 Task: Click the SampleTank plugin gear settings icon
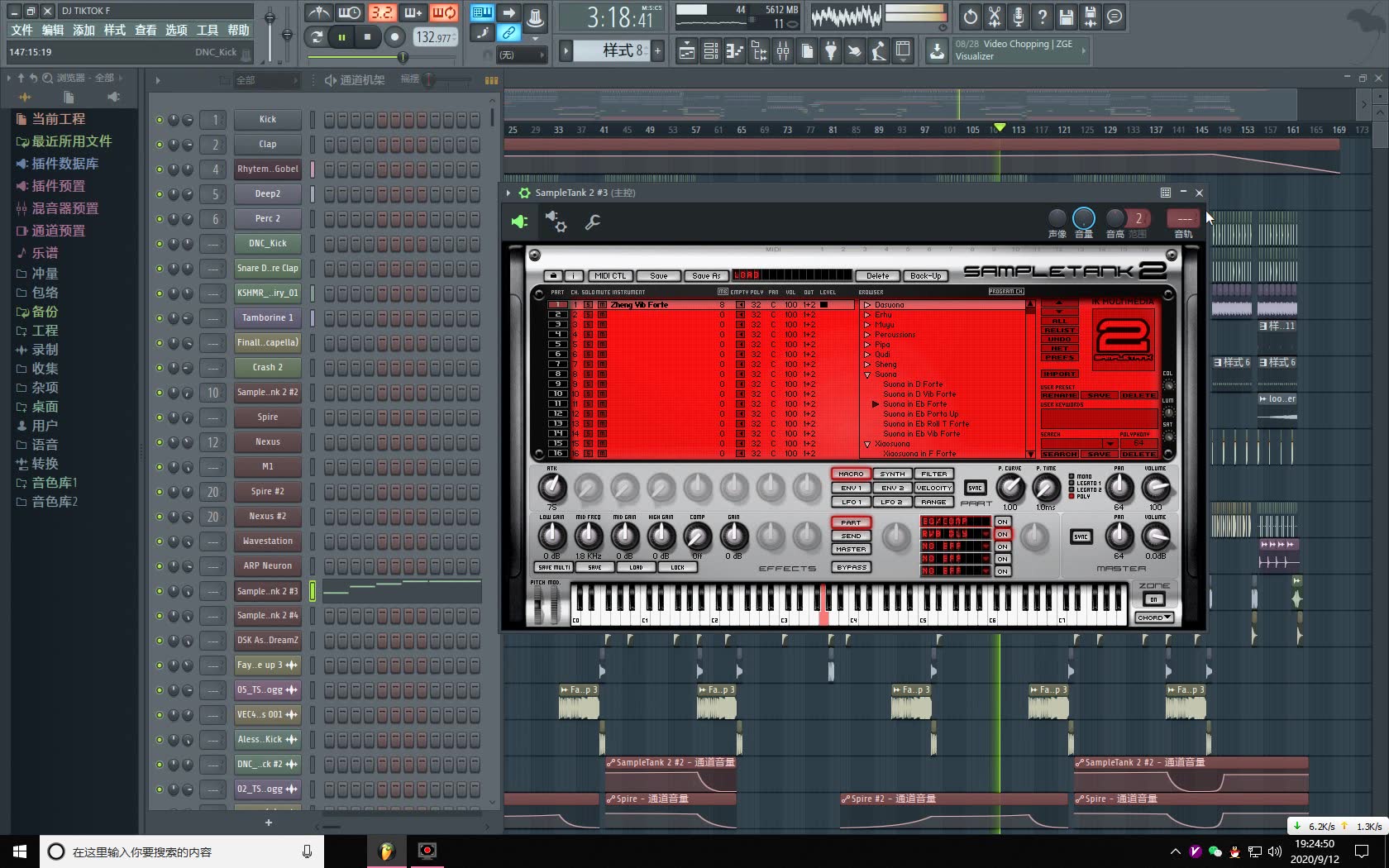(556, 221)
